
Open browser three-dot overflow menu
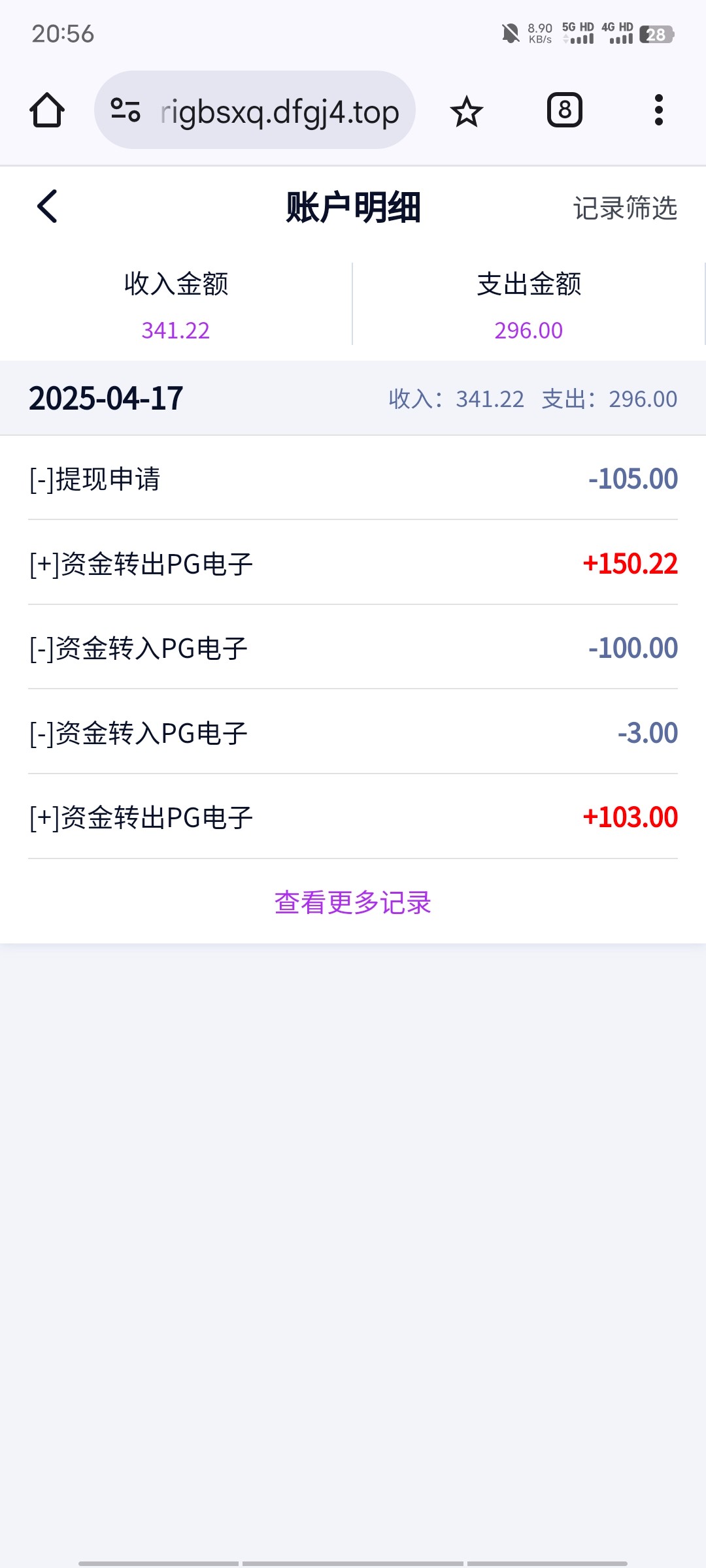coord(658,110)
